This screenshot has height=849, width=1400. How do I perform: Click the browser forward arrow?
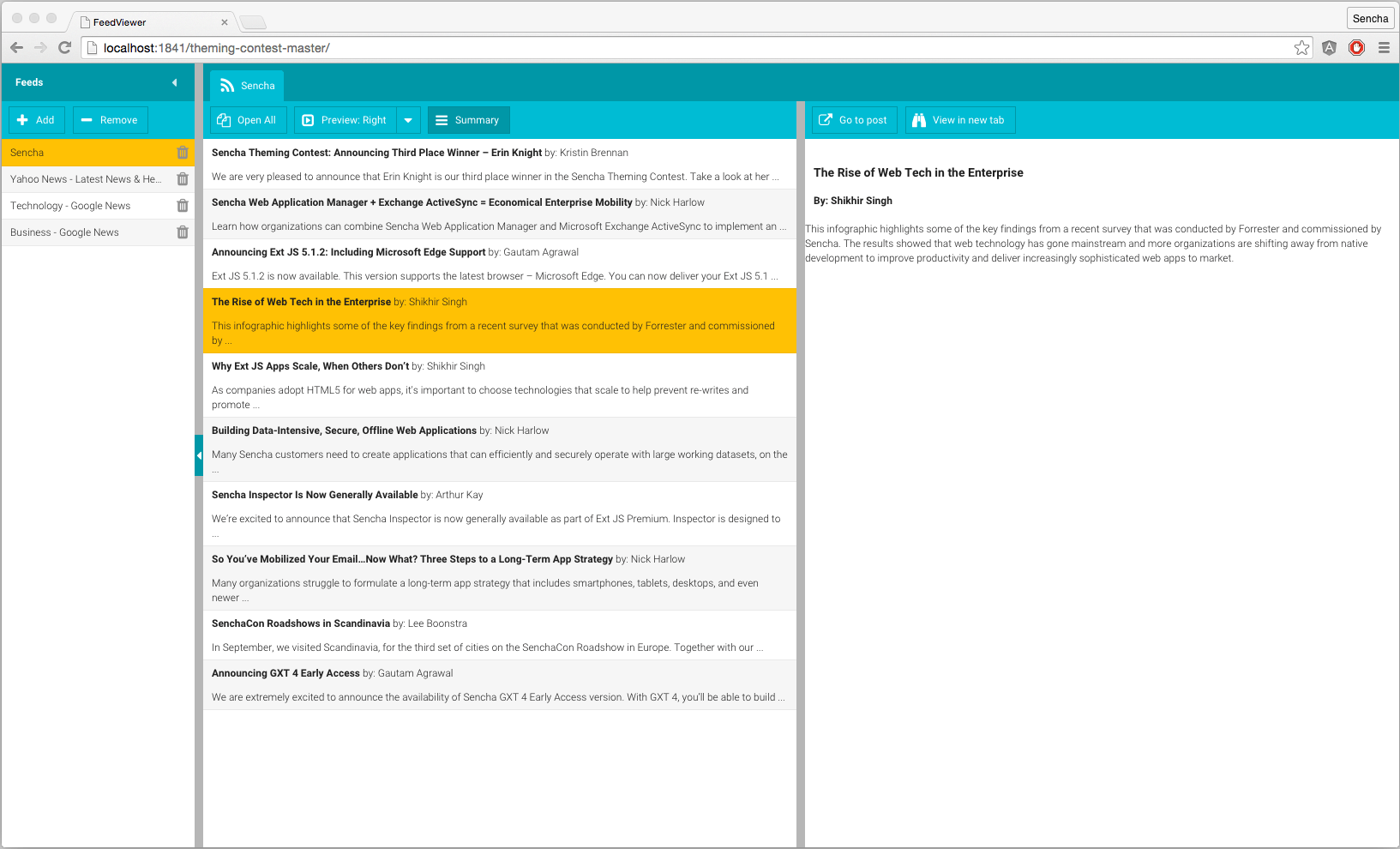(x=40, y=48)
